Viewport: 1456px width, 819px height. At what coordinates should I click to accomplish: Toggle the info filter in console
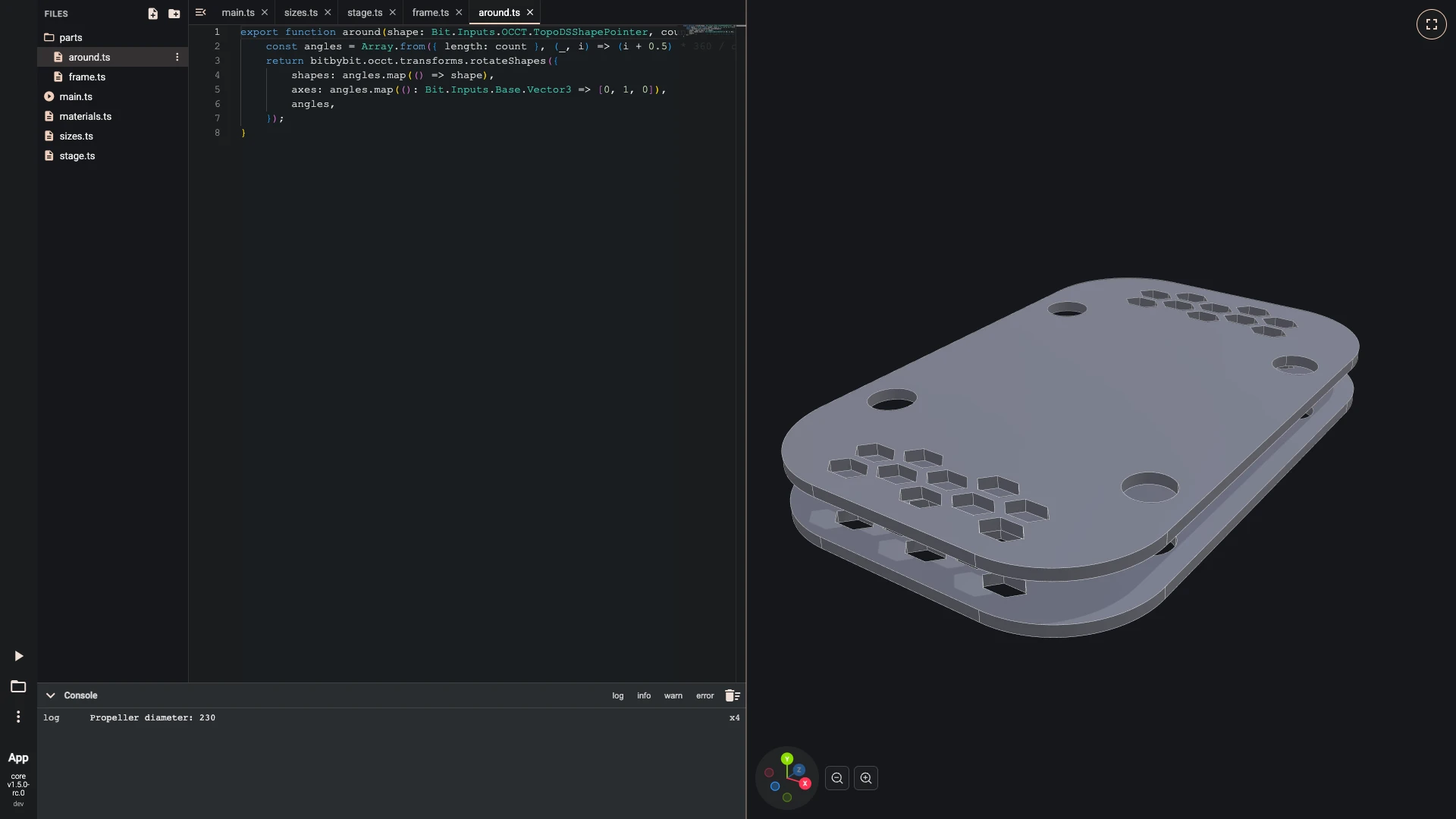pyautogui.click(x=644, y=695)
